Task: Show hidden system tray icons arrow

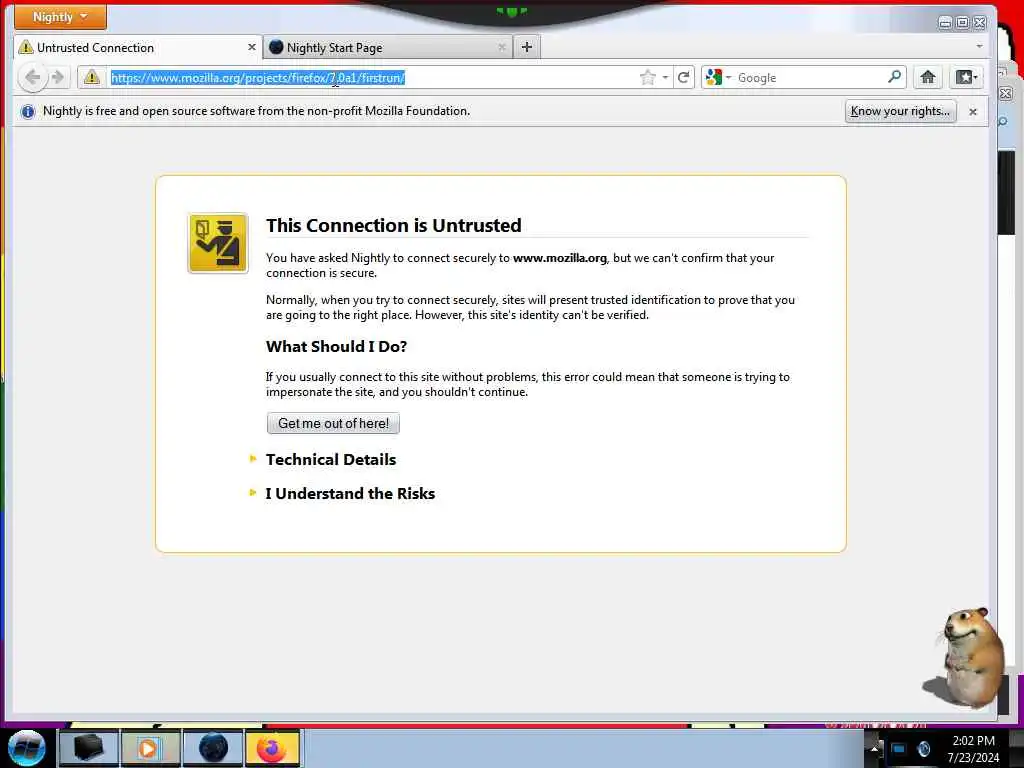Action: pyautogui.click(x=874, y=749)
